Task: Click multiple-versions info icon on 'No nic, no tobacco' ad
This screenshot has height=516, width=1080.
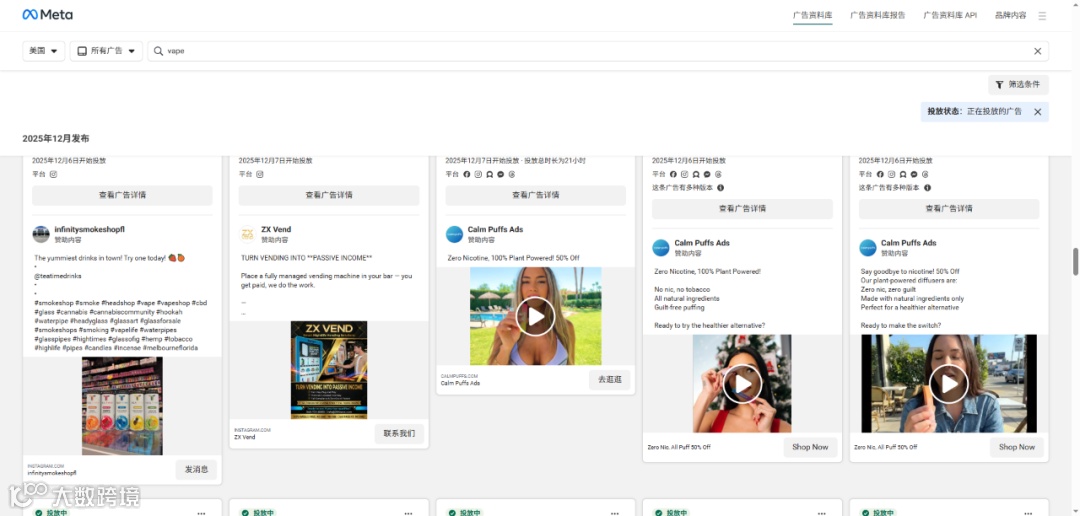Action: pyautogui.click(x=720, y=187)
